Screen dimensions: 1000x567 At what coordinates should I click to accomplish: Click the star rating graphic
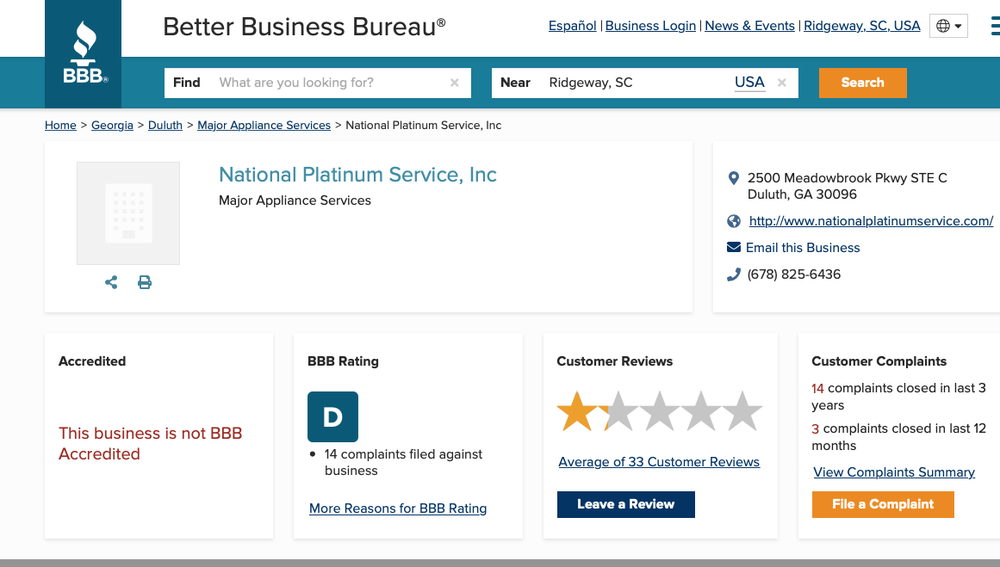(x=659, y=411)
